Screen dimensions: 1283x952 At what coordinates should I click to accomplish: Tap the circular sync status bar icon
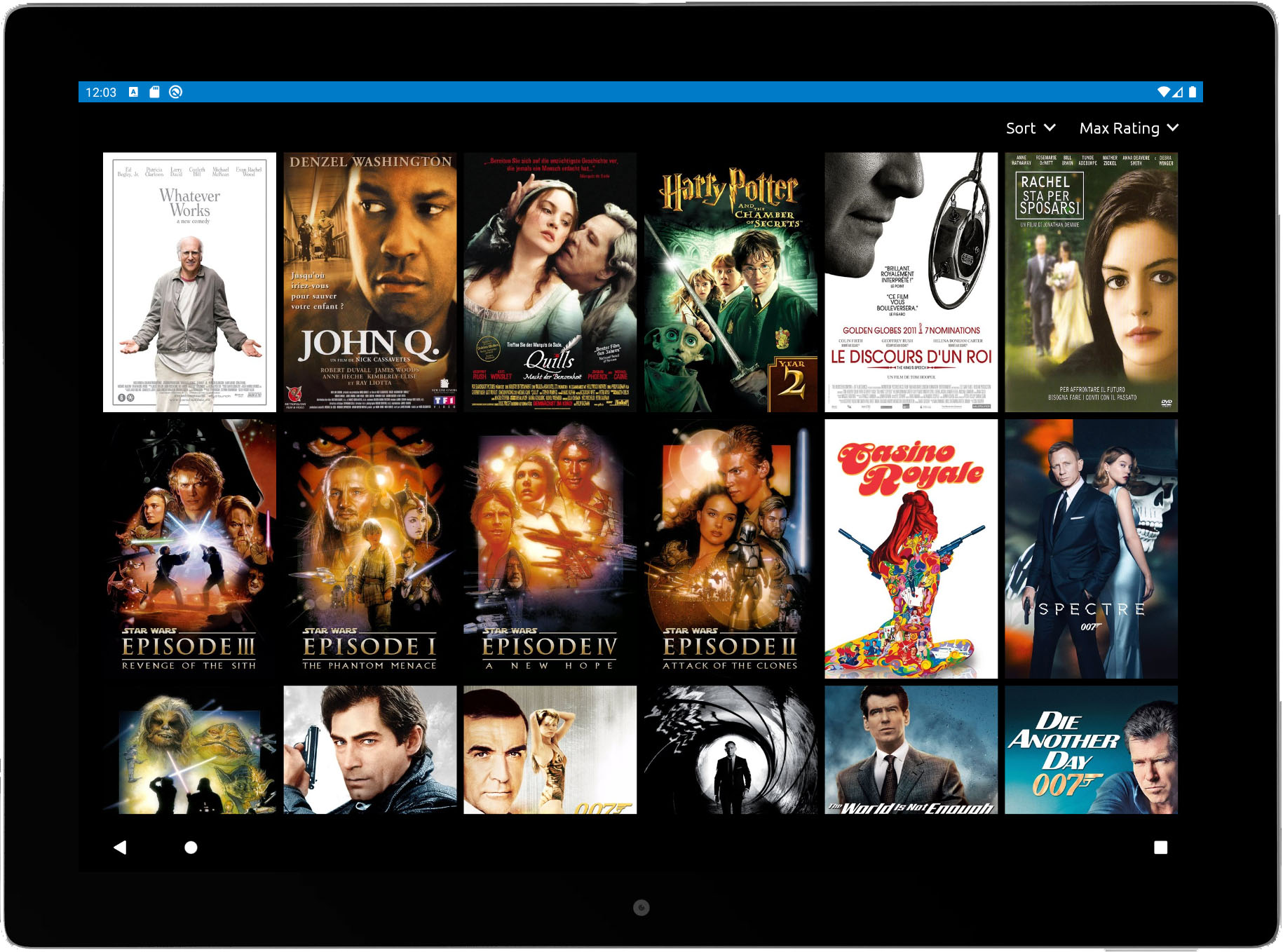pos(176,92)
